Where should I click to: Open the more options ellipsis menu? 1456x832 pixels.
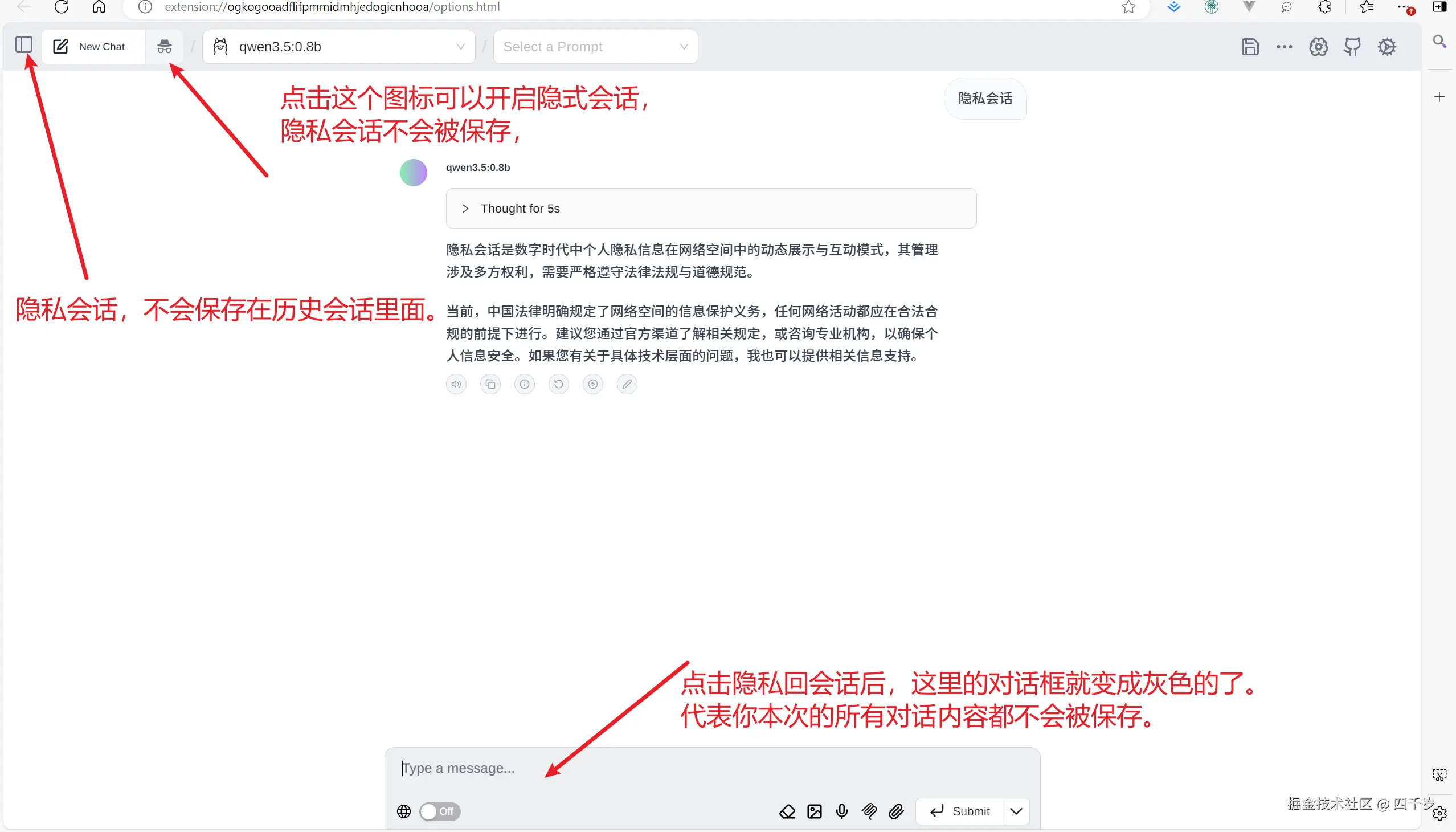point(1284,46)
